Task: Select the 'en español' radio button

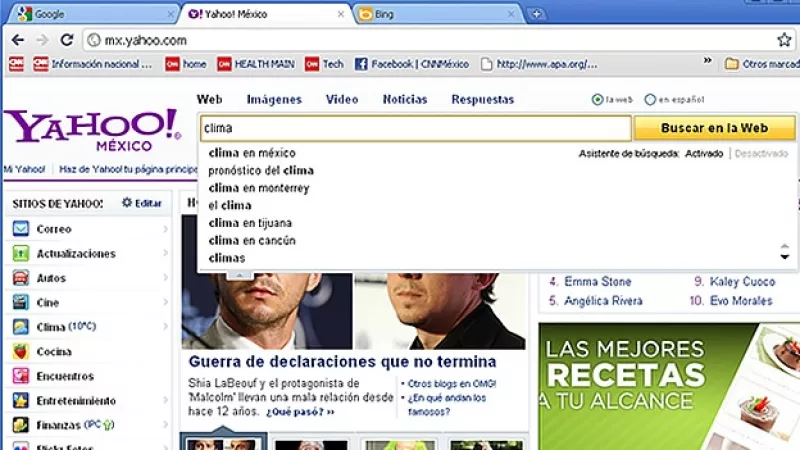Action: tap(650, 99)
